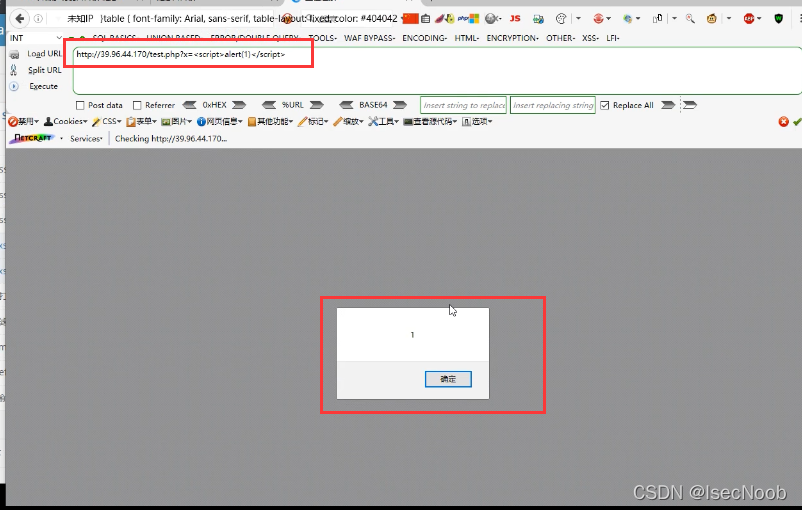Open the OTHER menu in HackBar

pos(561,38)
